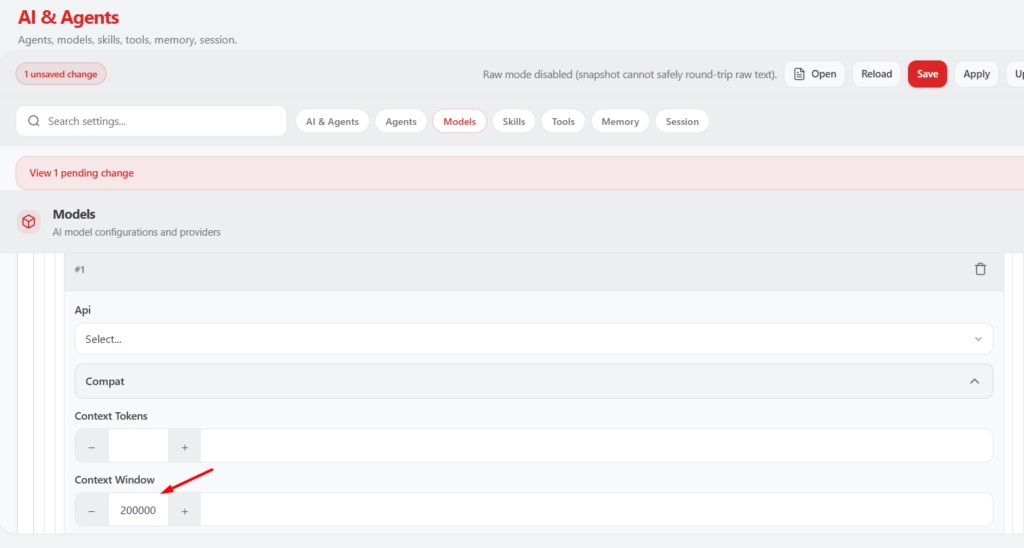Click the red Save button
The width and height of the screenshot is (1024, 548).
pos(927,74)
